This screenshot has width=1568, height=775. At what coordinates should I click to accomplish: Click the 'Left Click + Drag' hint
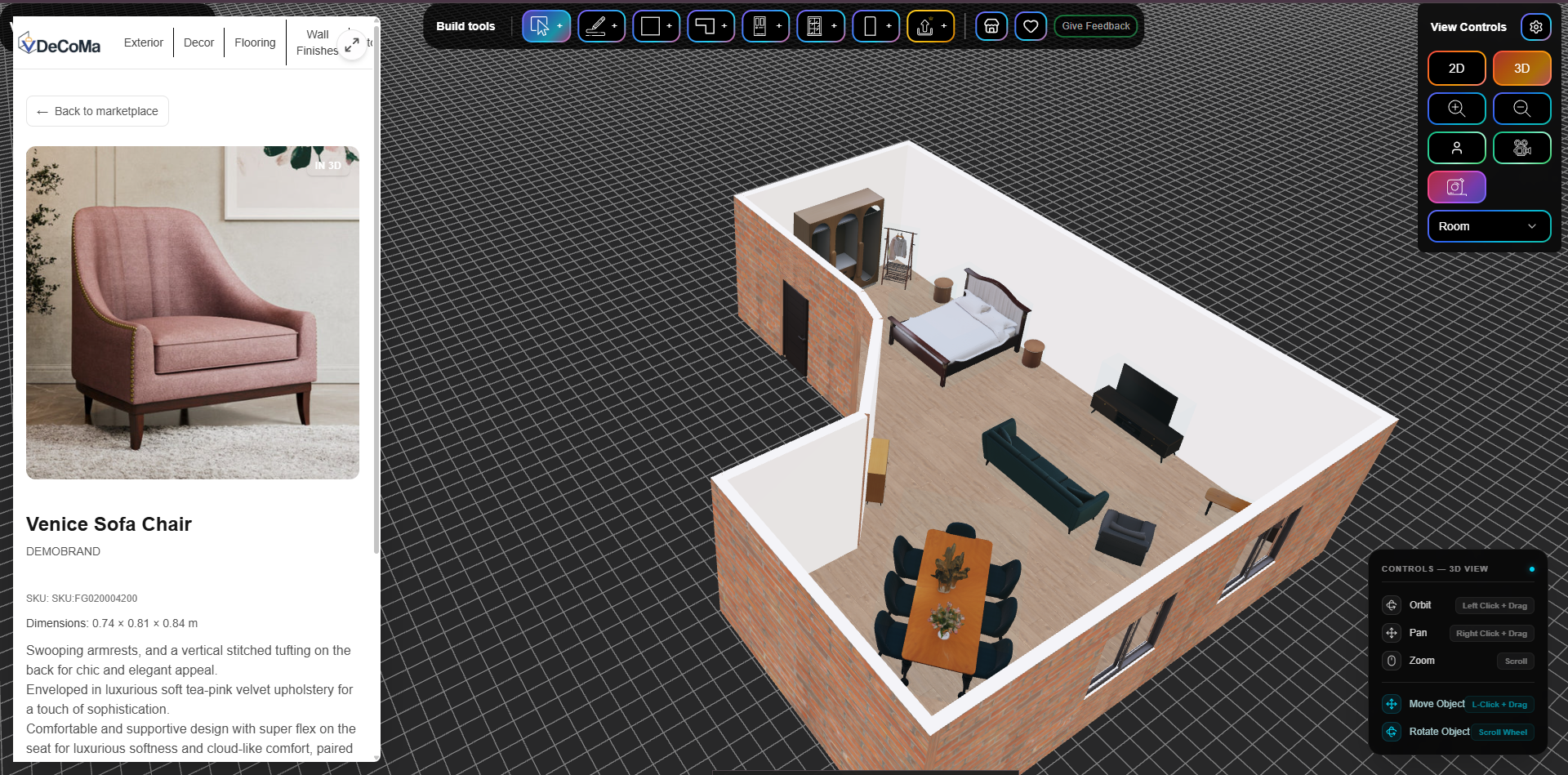coord(1494,605)
